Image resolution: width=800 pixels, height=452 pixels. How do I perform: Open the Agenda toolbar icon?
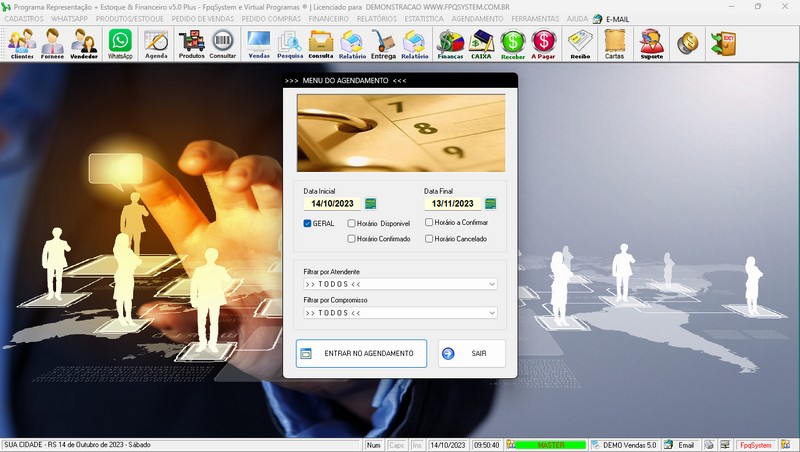click(x=156, y=43)
